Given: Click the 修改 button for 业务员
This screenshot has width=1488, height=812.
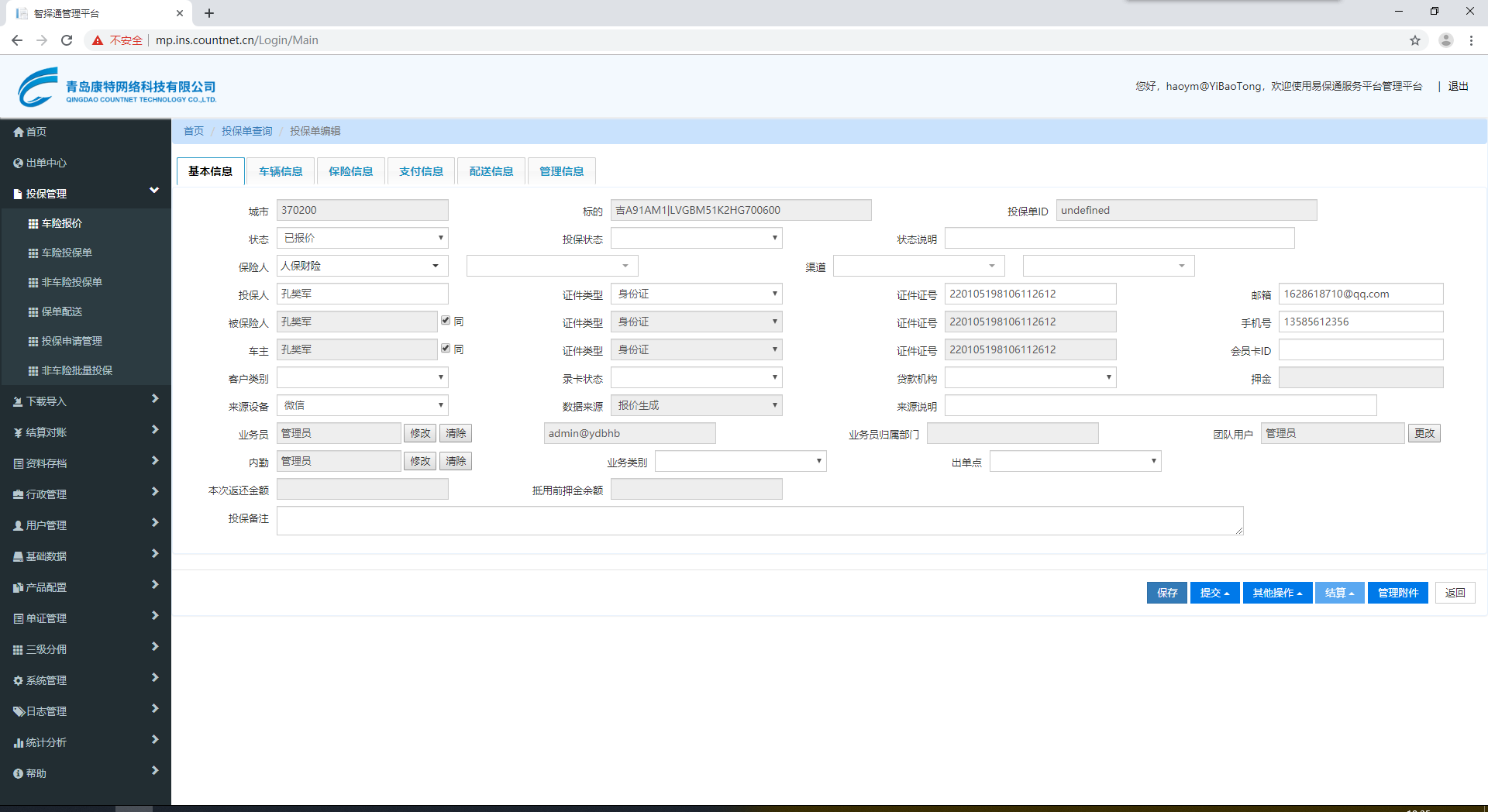Looking at the screenshot, I should (x=420, y=433).
